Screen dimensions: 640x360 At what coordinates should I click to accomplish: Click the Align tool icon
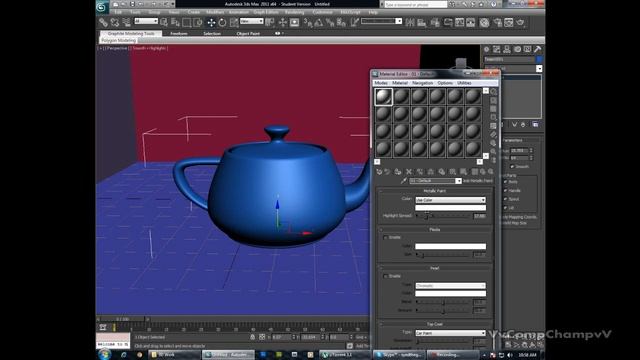421,22
